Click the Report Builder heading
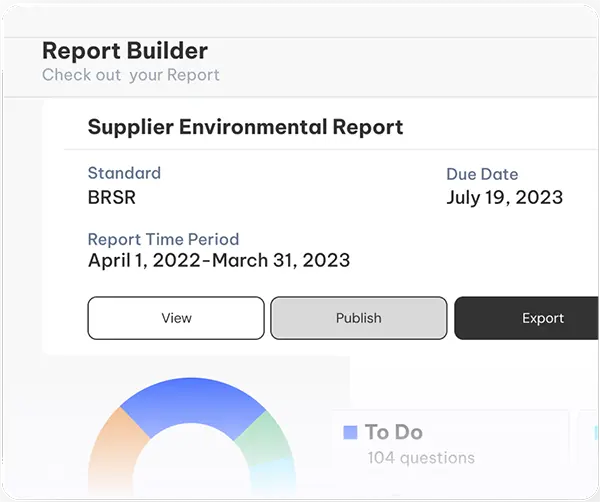This screenshot has width=600, height=502. click(125, 51)
